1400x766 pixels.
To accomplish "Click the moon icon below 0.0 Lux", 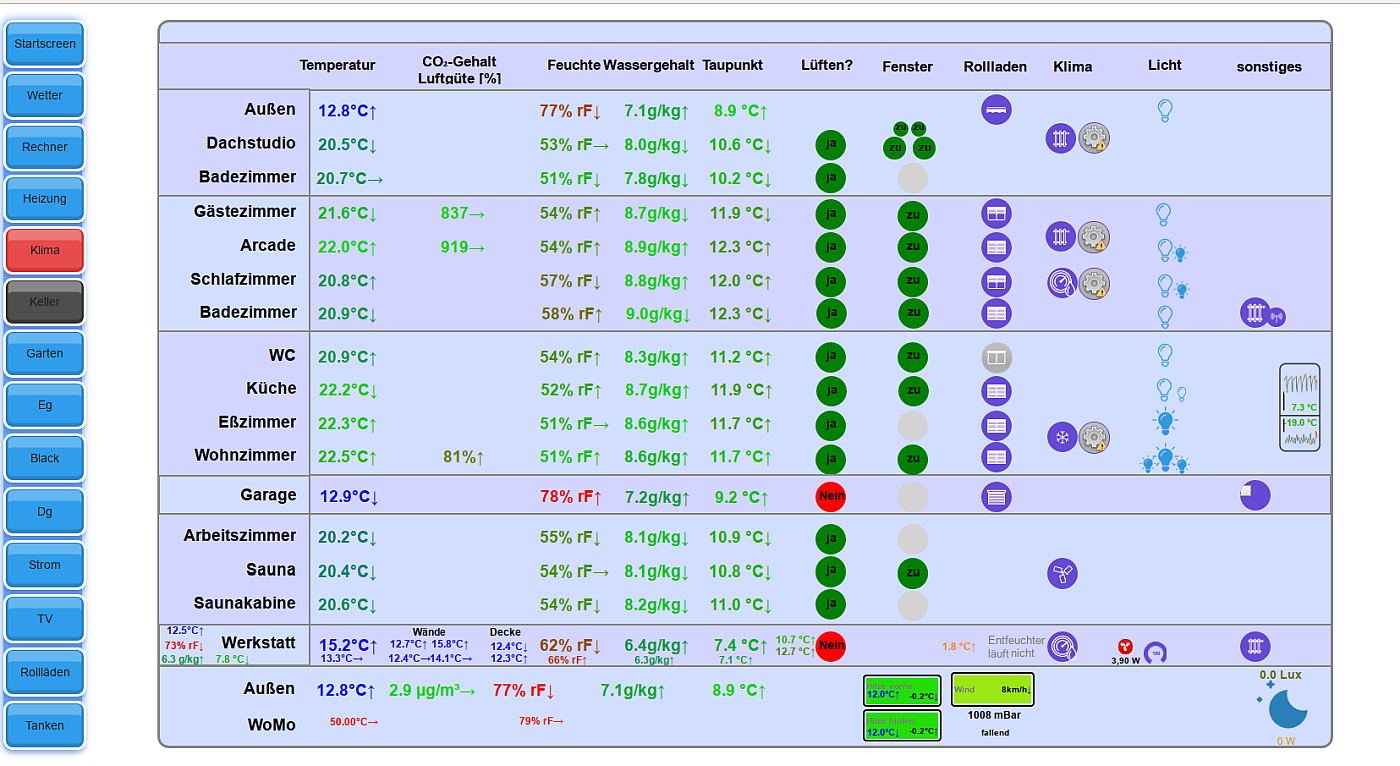I will (1288, 710).
